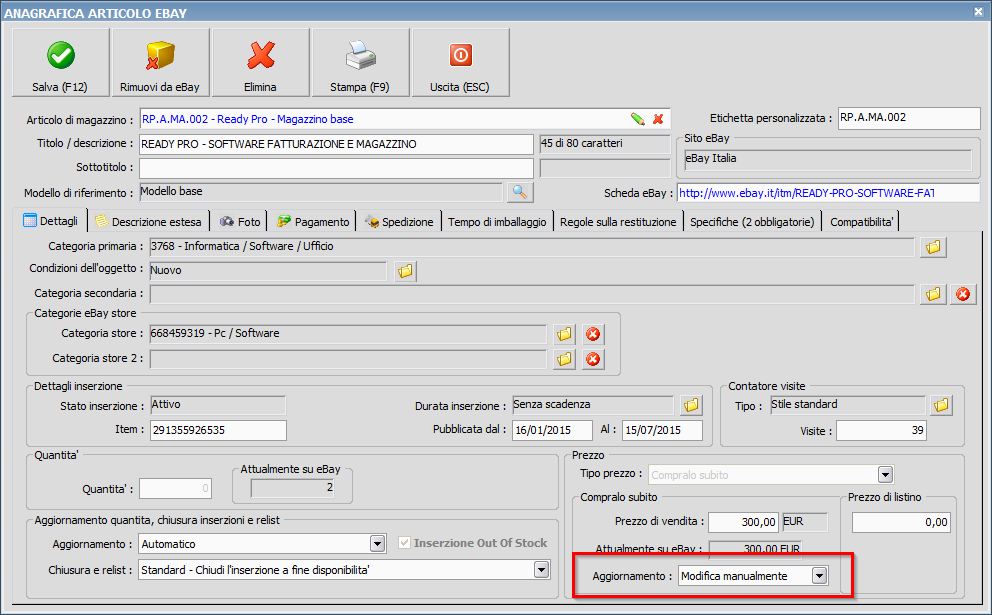Click the Quantita' input field
This screenshot has height=615, width=992.
tap(175, 488)
